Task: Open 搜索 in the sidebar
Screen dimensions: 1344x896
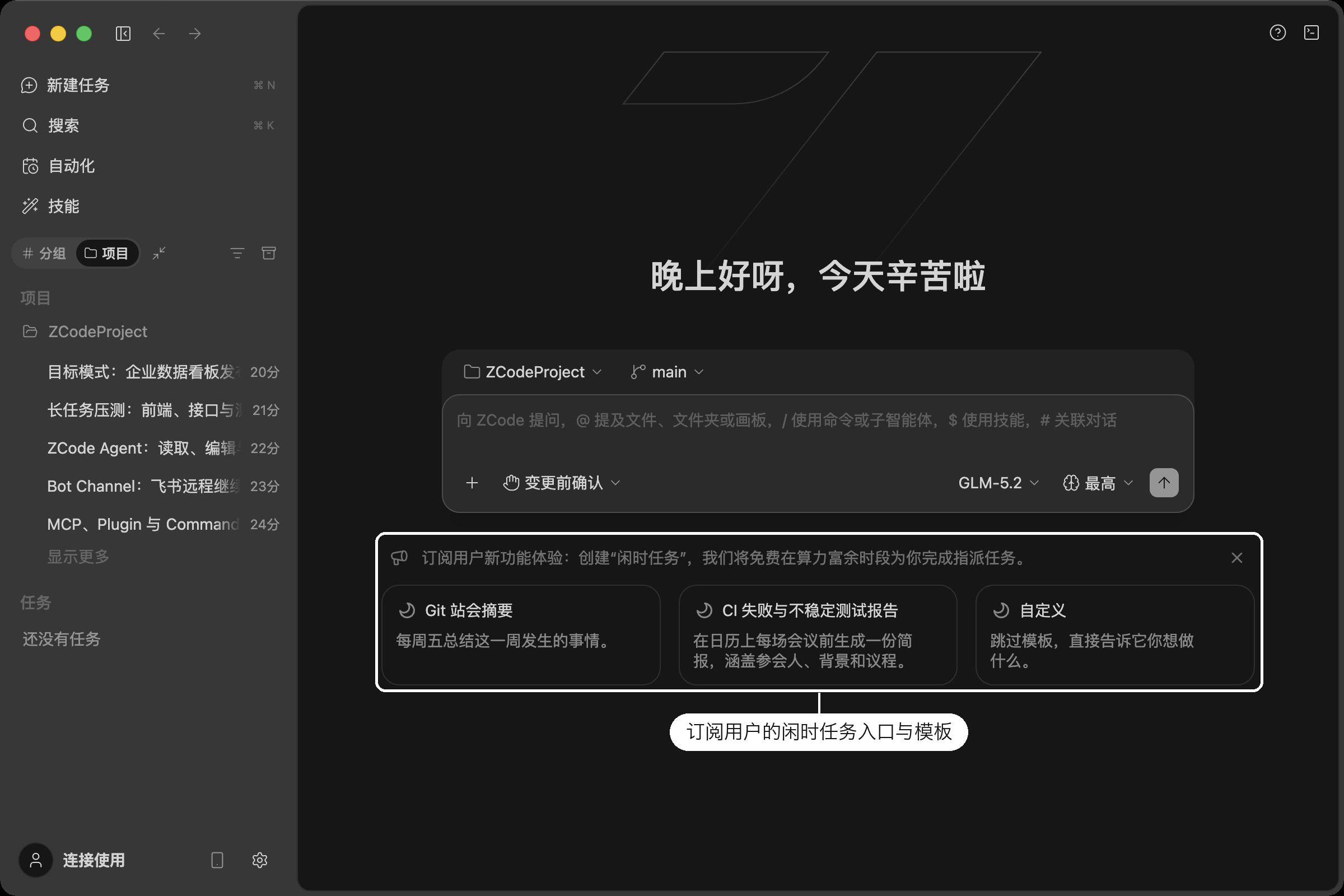Action: (148, 125)
